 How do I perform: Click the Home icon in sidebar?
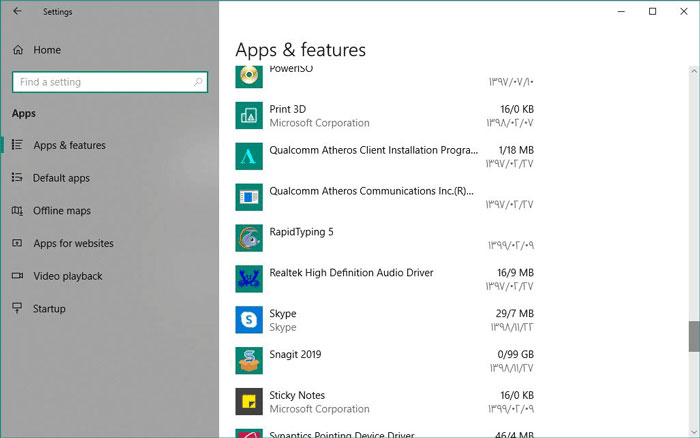tap(18, 50)
